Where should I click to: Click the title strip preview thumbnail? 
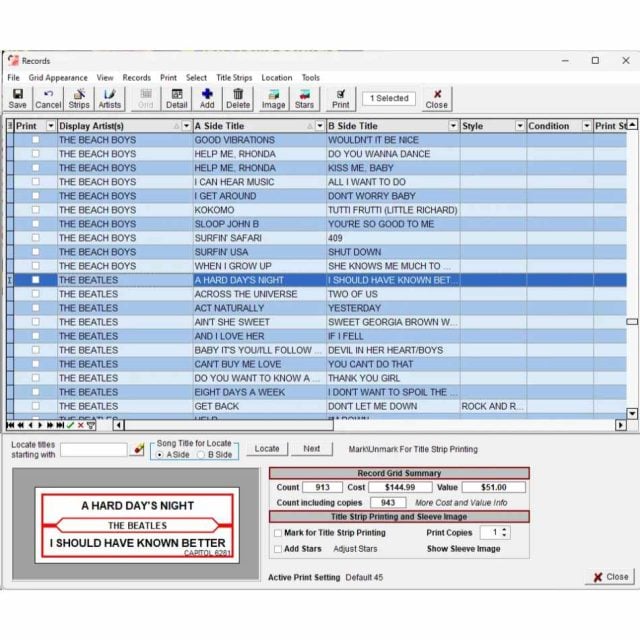click(x=137, y=525)
